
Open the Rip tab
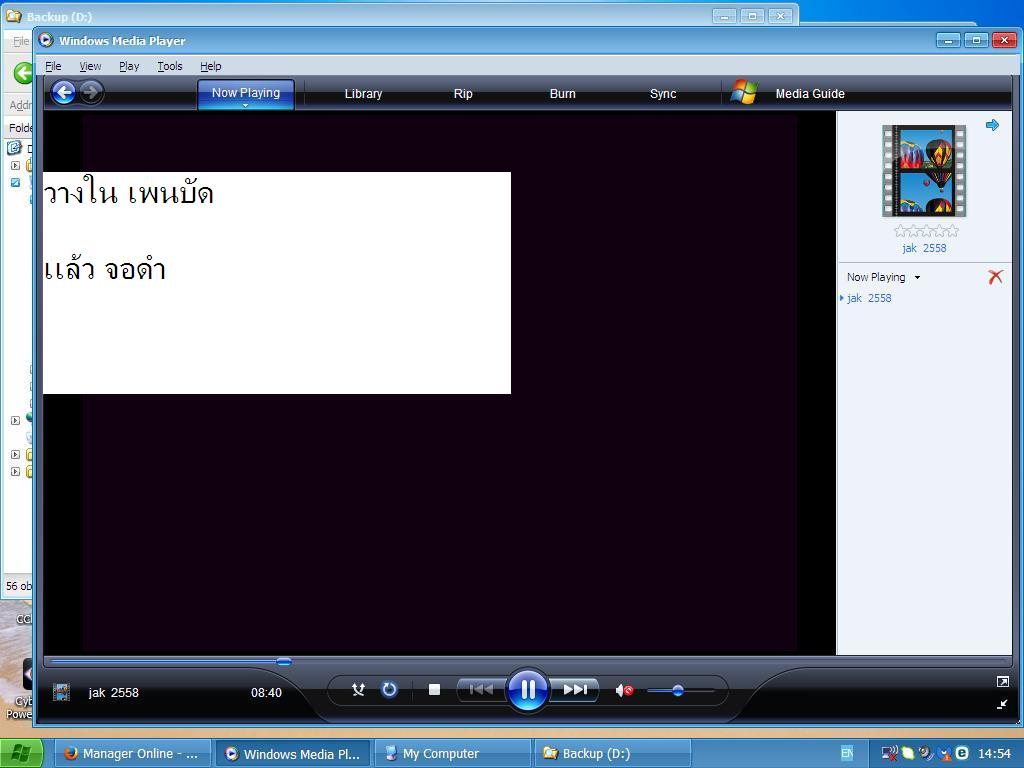(x=463, y=93)
